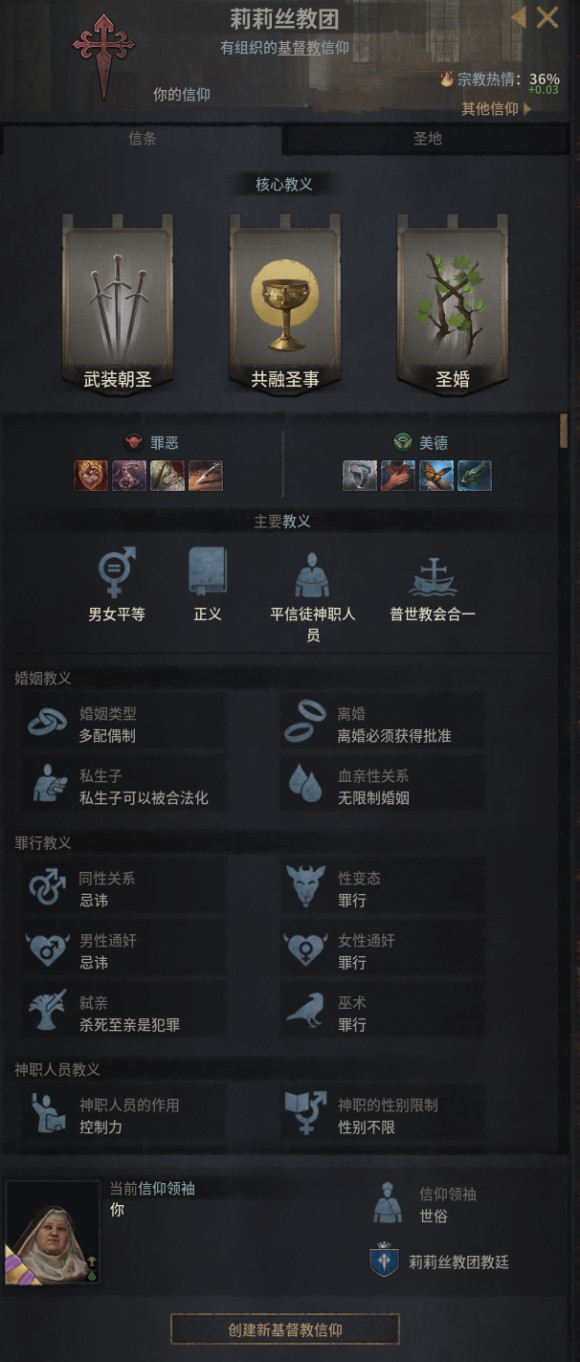This screenshot has height=1362, width=580.
Task: Click the doctrine list scrollbar handle
Action: (x=564, y=430)
